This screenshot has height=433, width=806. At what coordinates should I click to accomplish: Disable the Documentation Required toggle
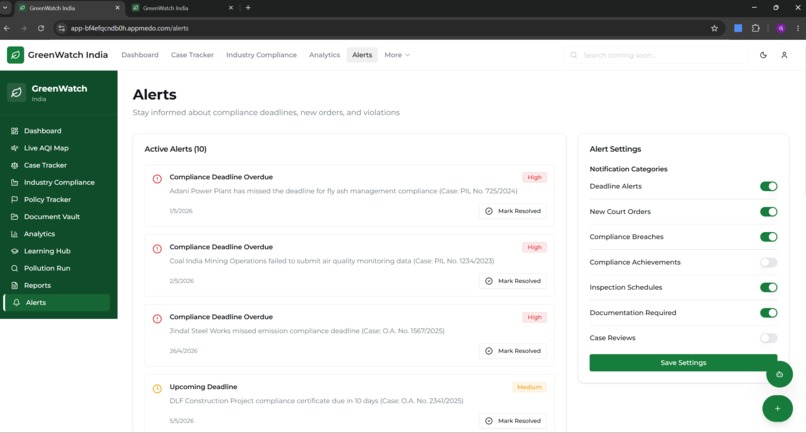(768, 313)
